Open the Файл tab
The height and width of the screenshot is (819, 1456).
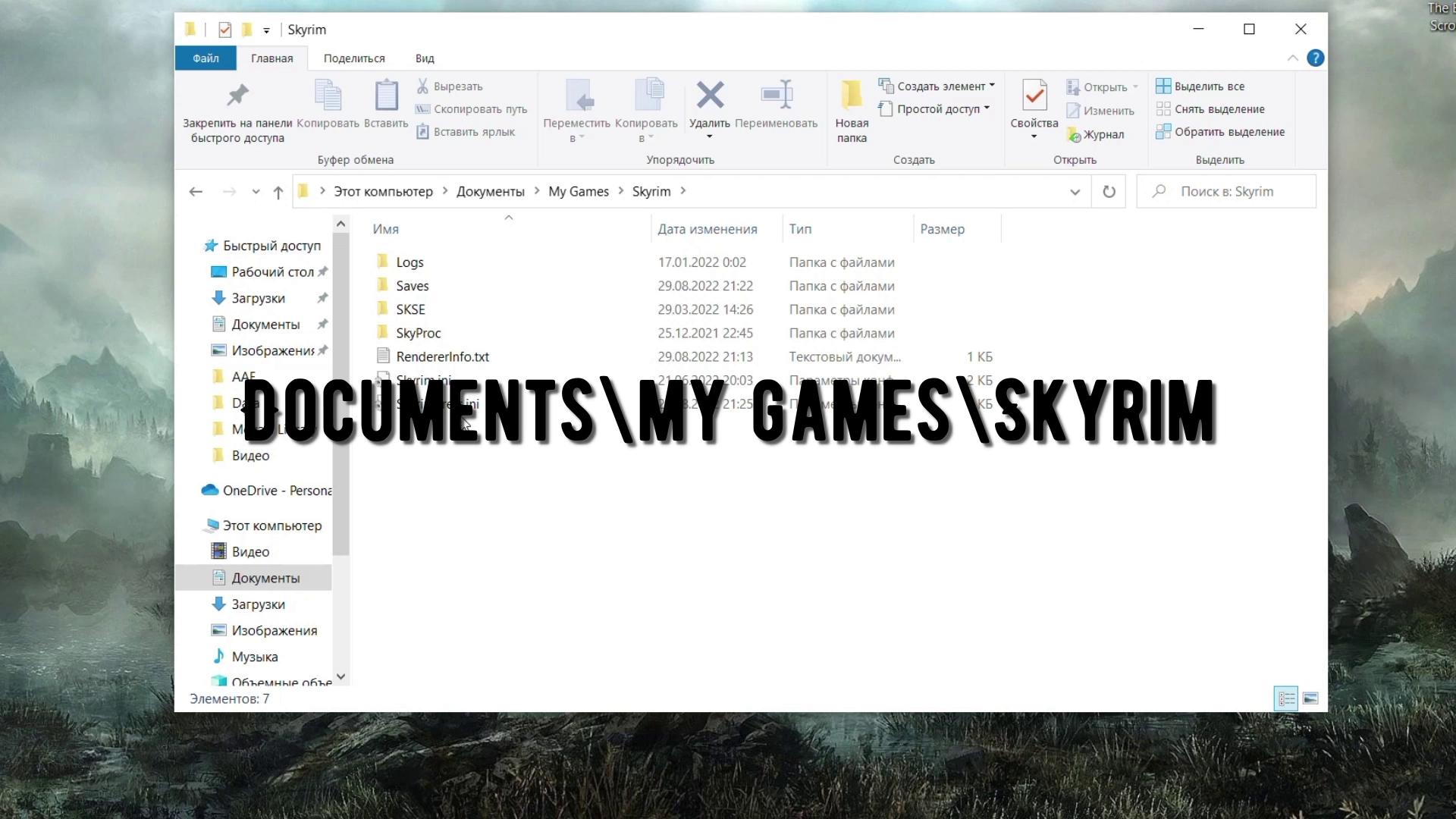pyautogui.click(x=206, y=58)
